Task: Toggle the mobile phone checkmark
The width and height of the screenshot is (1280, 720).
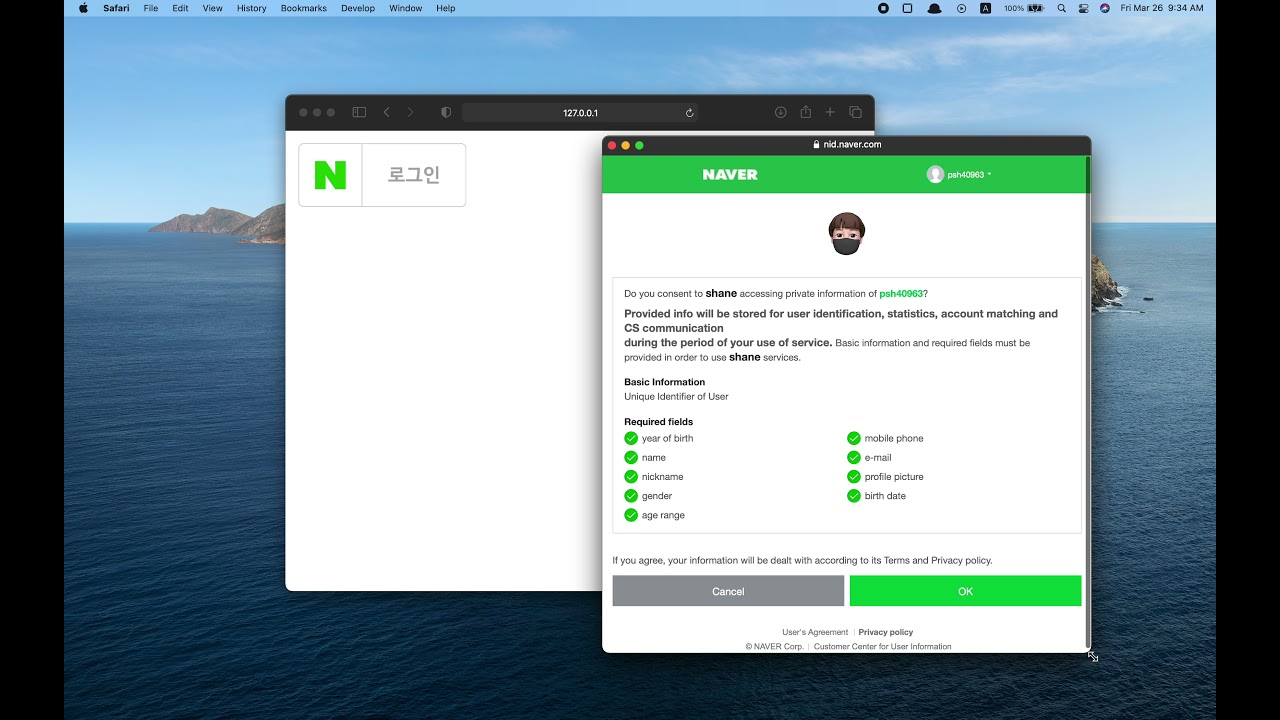Action: click(x=854, y=438)
